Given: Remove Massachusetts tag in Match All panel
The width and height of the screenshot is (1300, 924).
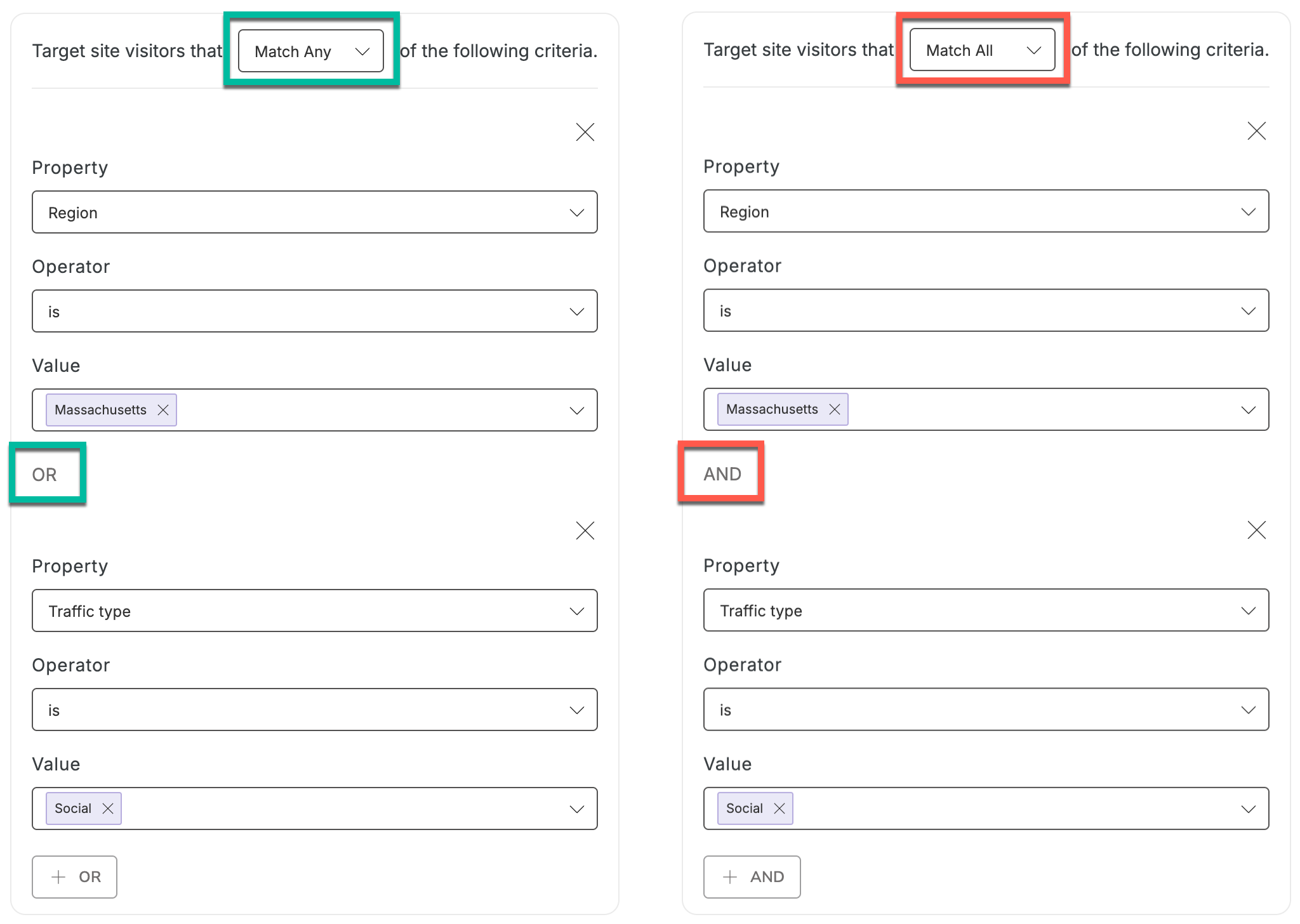Looking at the screenshot, I should coord(835,409).
